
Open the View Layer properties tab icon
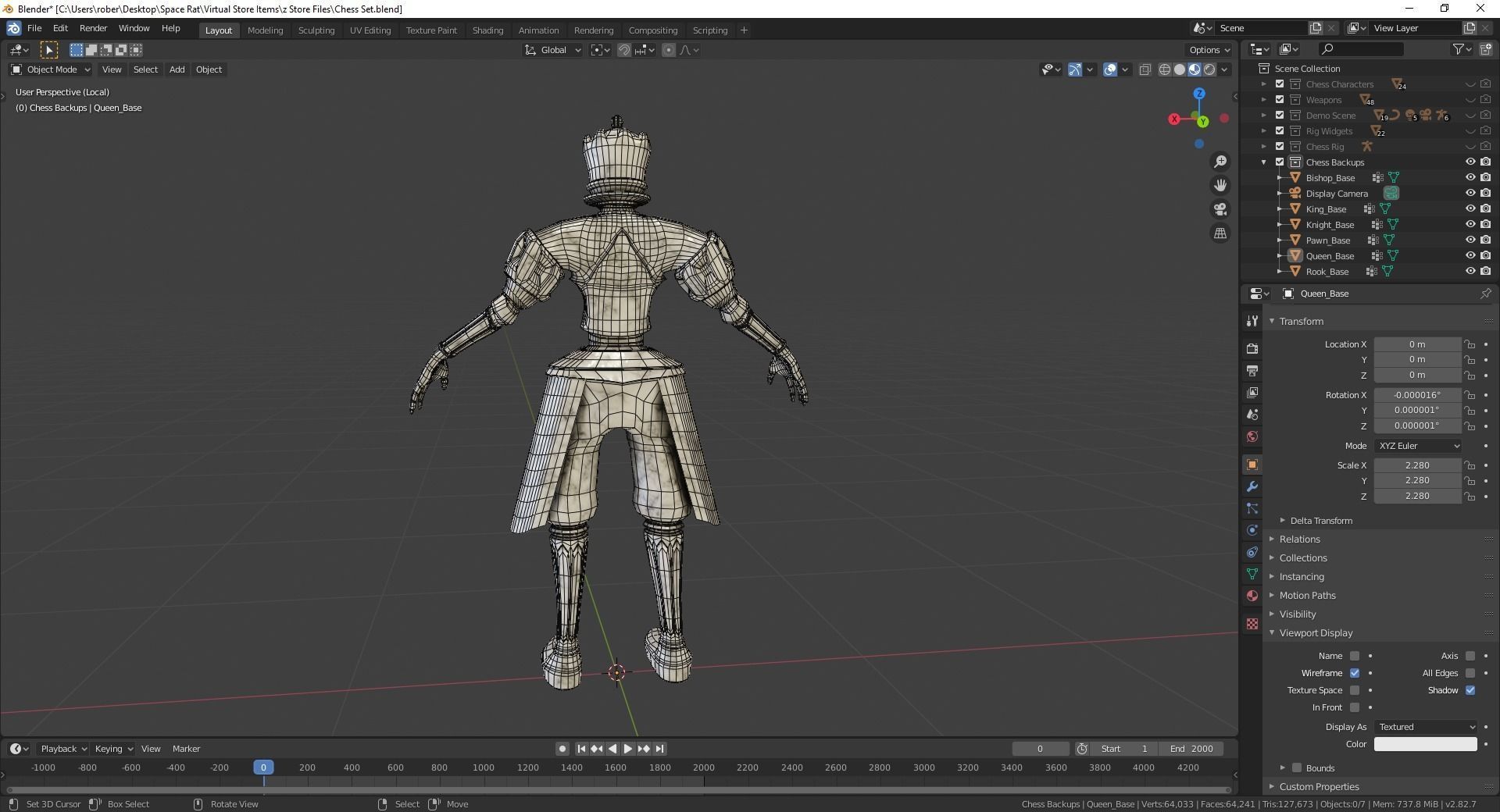click(x=1252, y=392)
